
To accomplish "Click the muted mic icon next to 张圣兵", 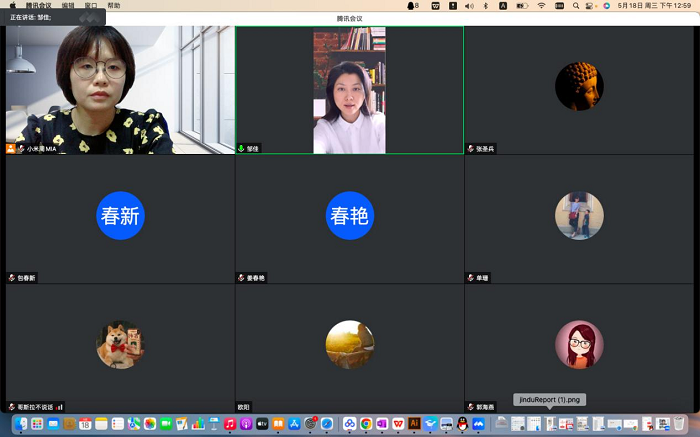I will click(471, 148).
